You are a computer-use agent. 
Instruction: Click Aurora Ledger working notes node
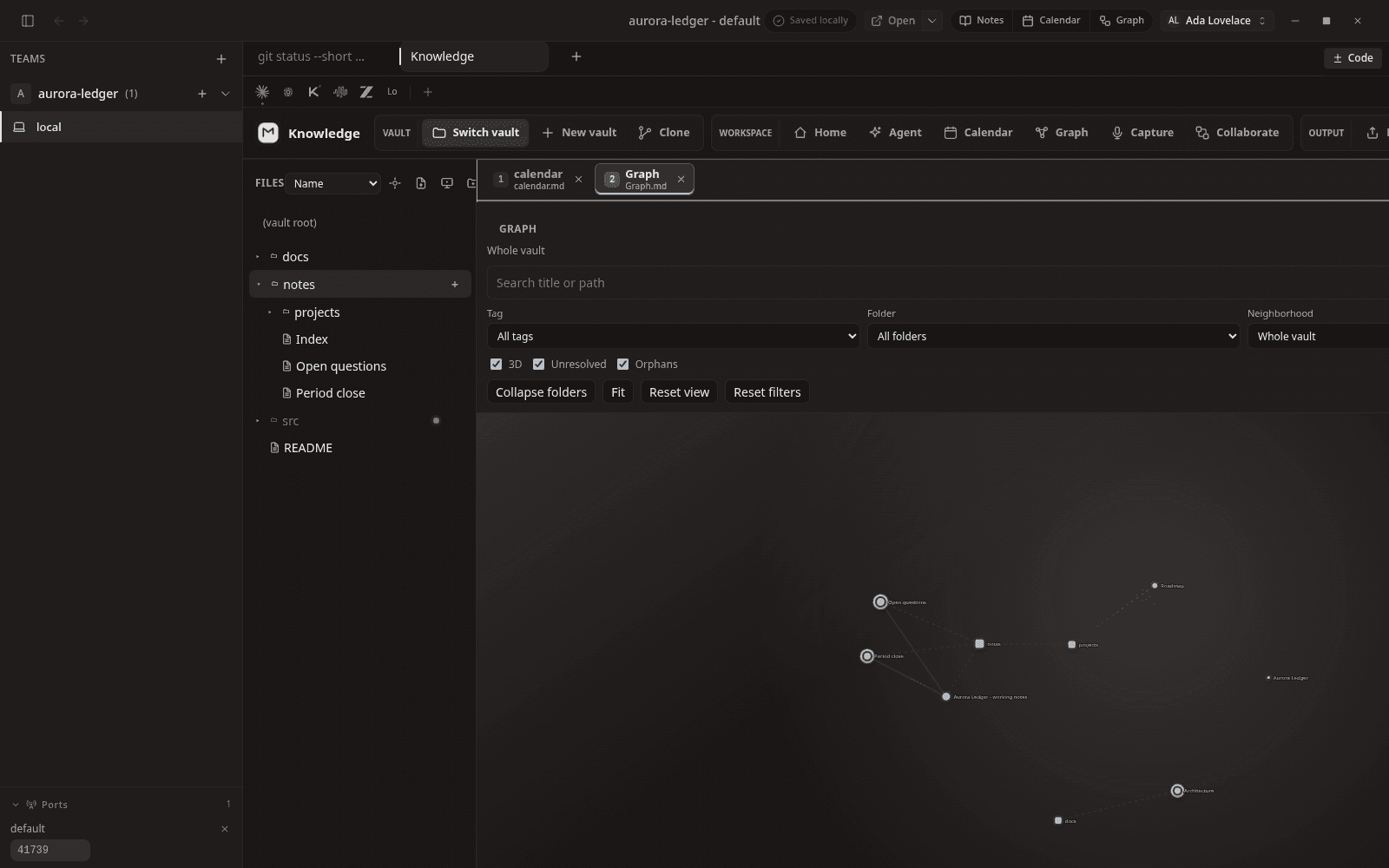coord(946,697)
